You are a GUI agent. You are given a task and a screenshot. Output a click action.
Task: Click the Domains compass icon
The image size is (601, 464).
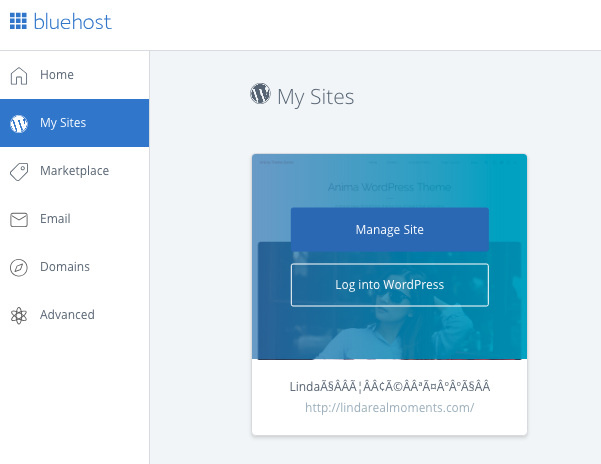point(19,267)
